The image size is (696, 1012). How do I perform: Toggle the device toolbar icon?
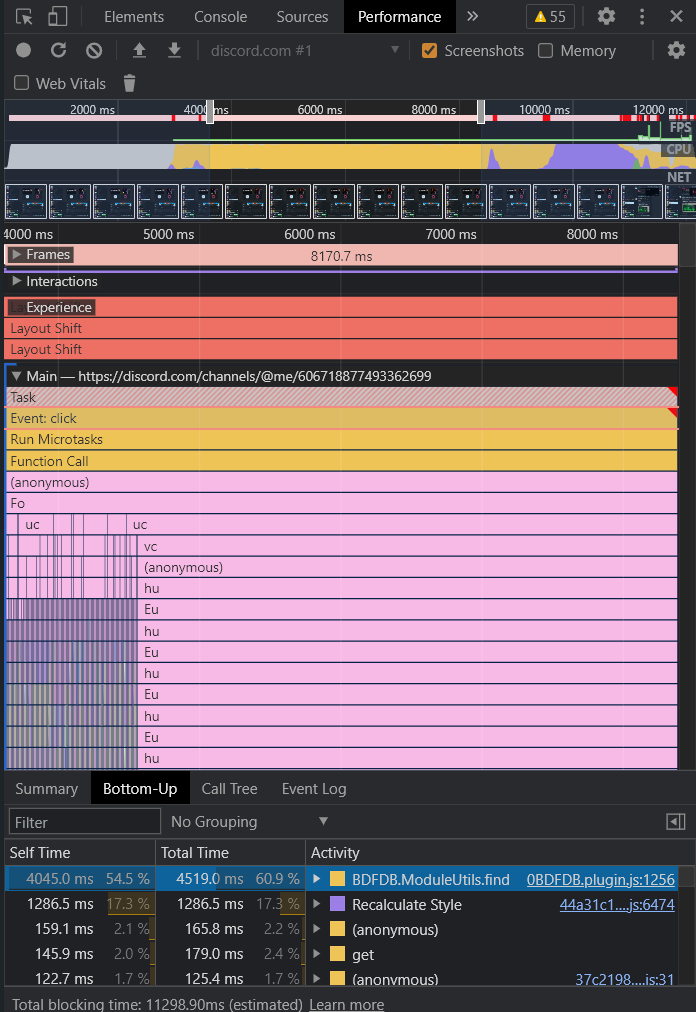[57, 17]
